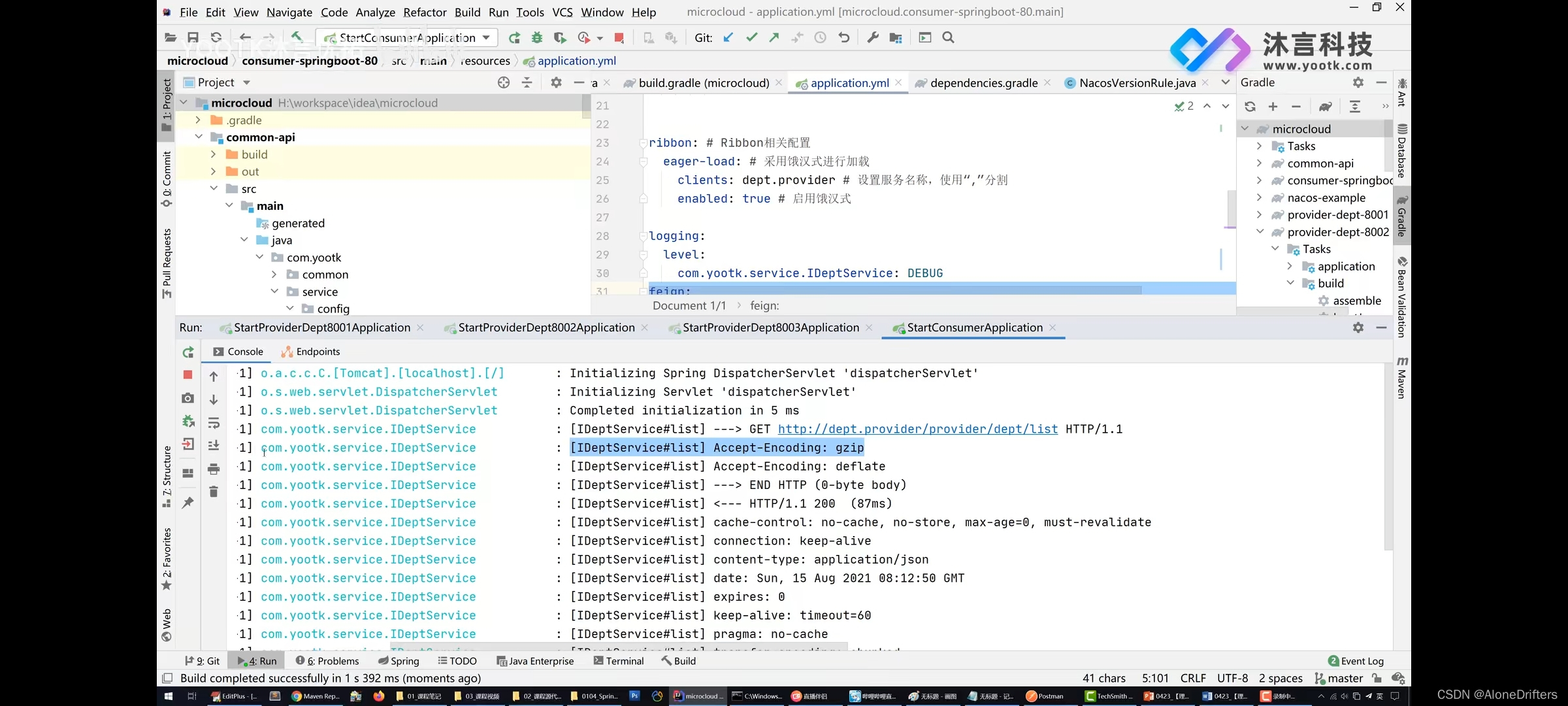
Task: Toggle scroll to end of console
Action: 214,445
